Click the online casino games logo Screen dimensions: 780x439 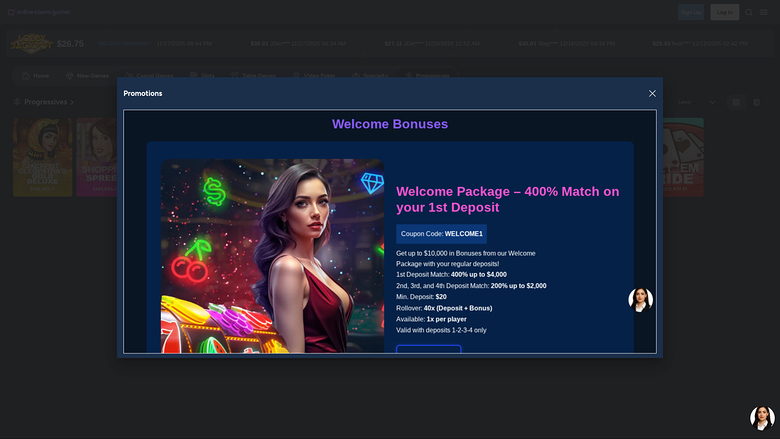point(39,12)
